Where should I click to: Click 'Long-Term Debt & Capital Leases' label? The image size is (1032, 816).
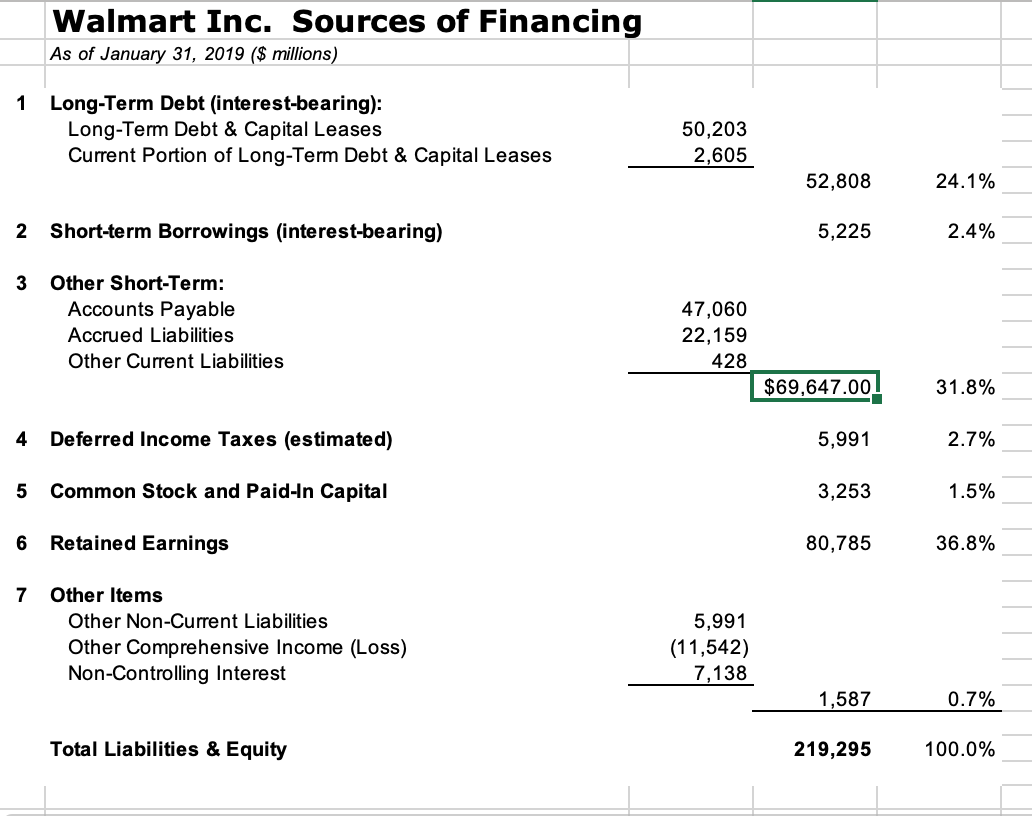[224, 129]
